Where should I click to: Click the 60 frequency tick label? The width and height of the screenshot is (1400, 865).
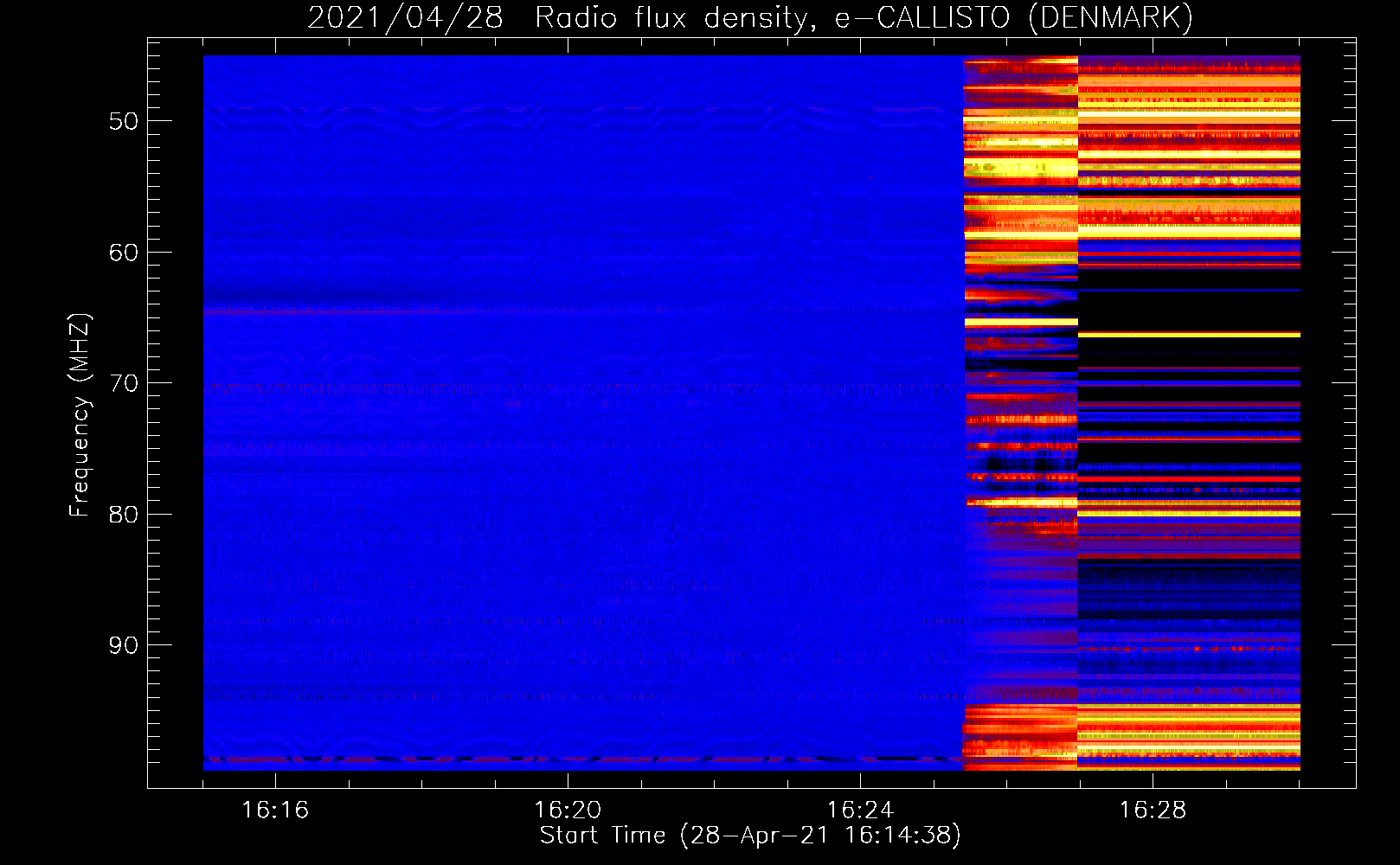[x=124, y=253]
